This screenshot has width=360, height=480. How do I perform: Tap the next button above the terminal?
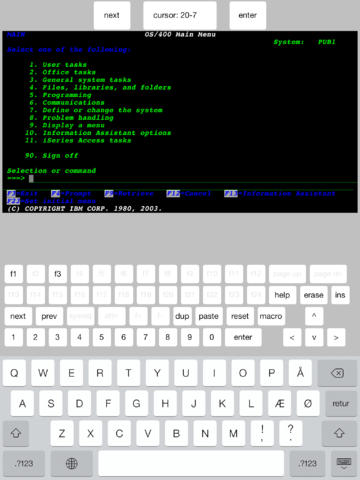[x=112, y=15]
